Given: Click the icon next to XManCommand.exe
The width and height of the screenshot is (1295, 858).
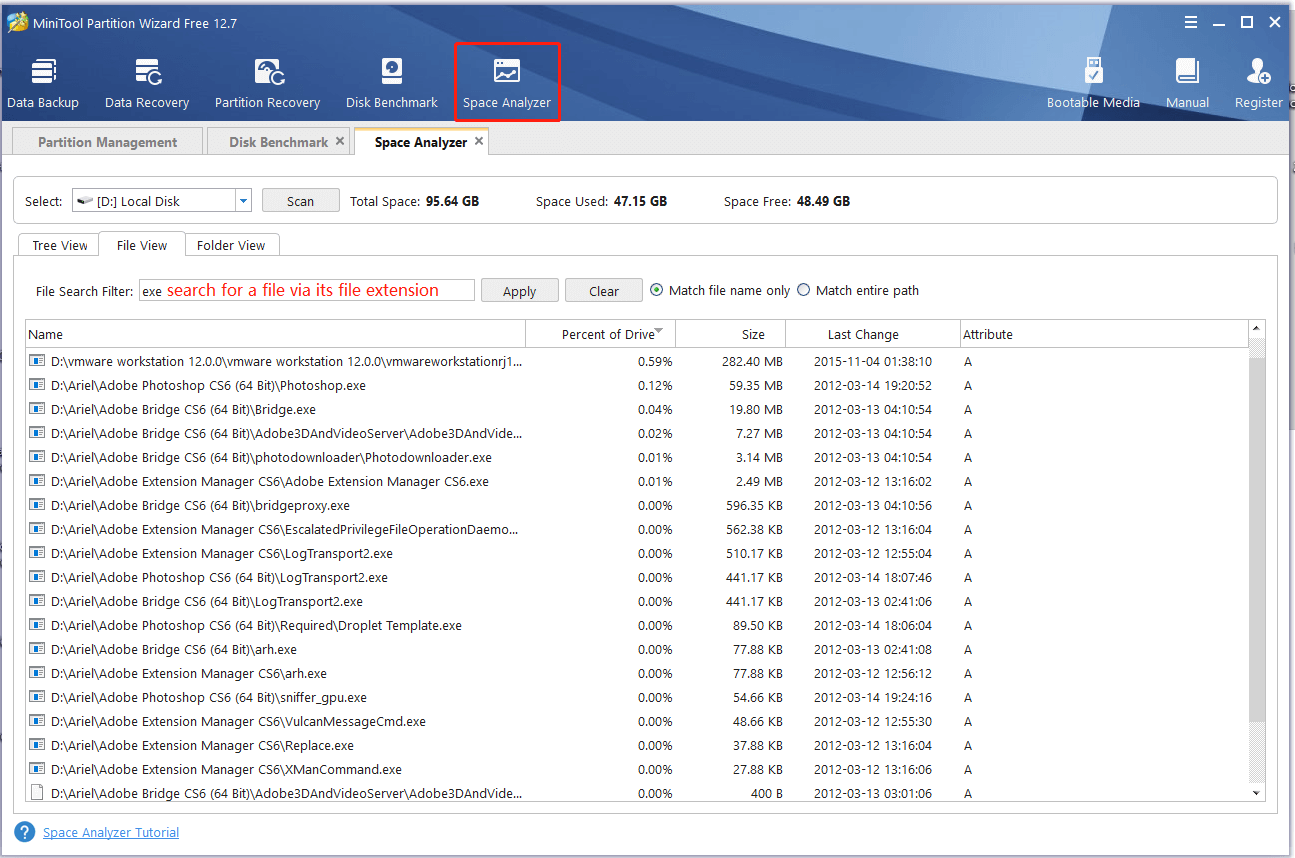Looking at the screenshot, I should pos(37,769).
